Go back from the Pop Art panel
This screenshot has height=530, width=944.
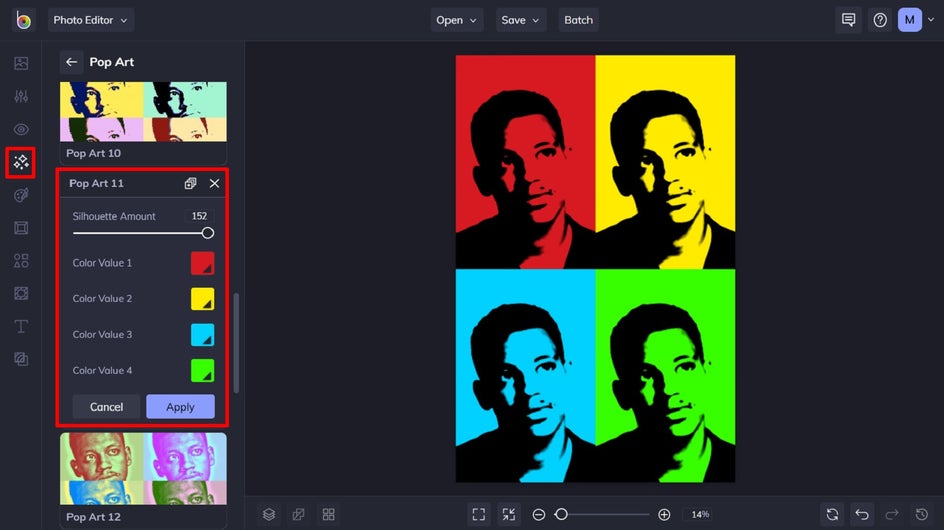click(x=72, y=62)
